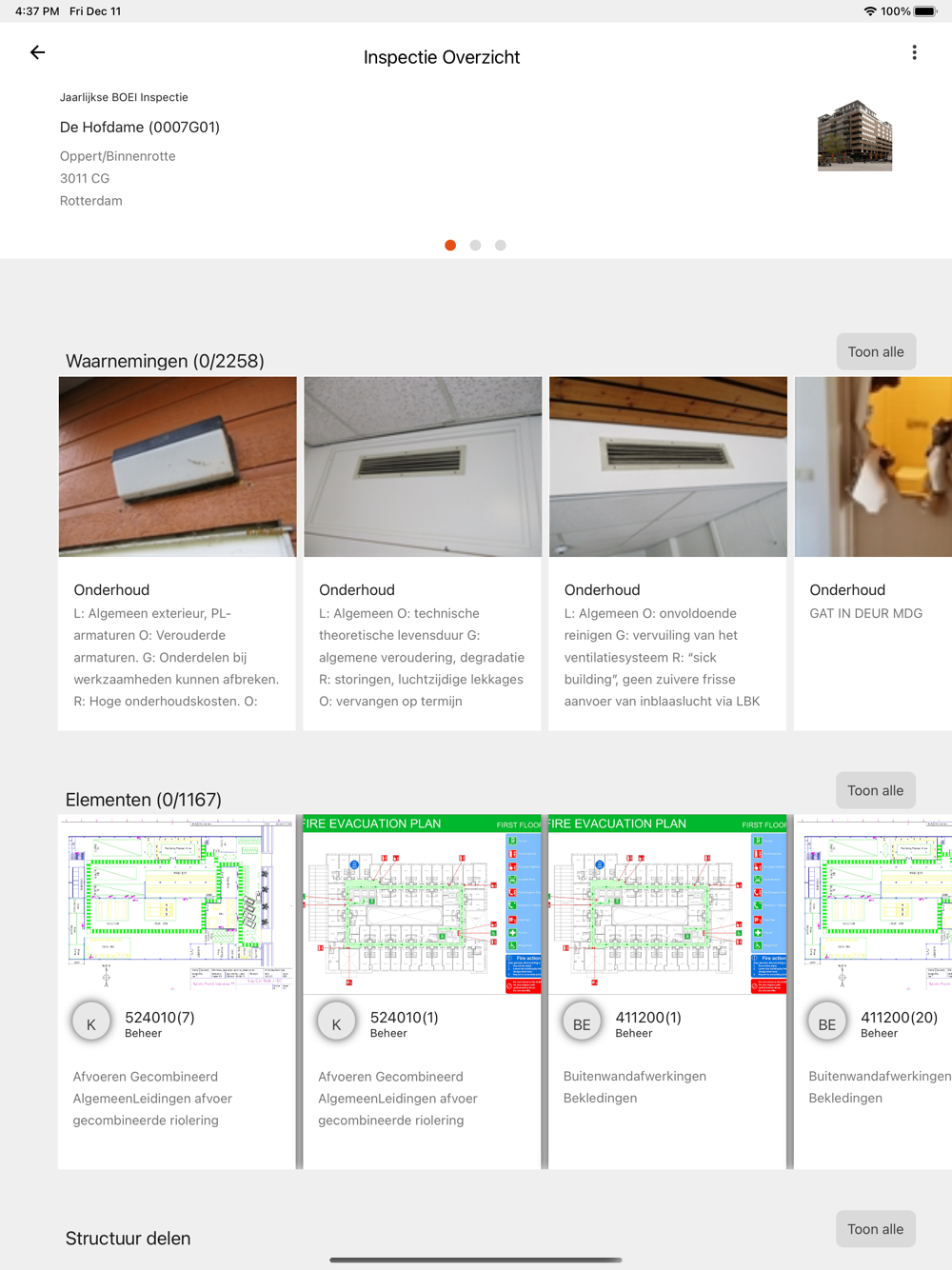Open the fire evacuation plan for 524010(1)
952x1270 pixels.
coord(423,904)
